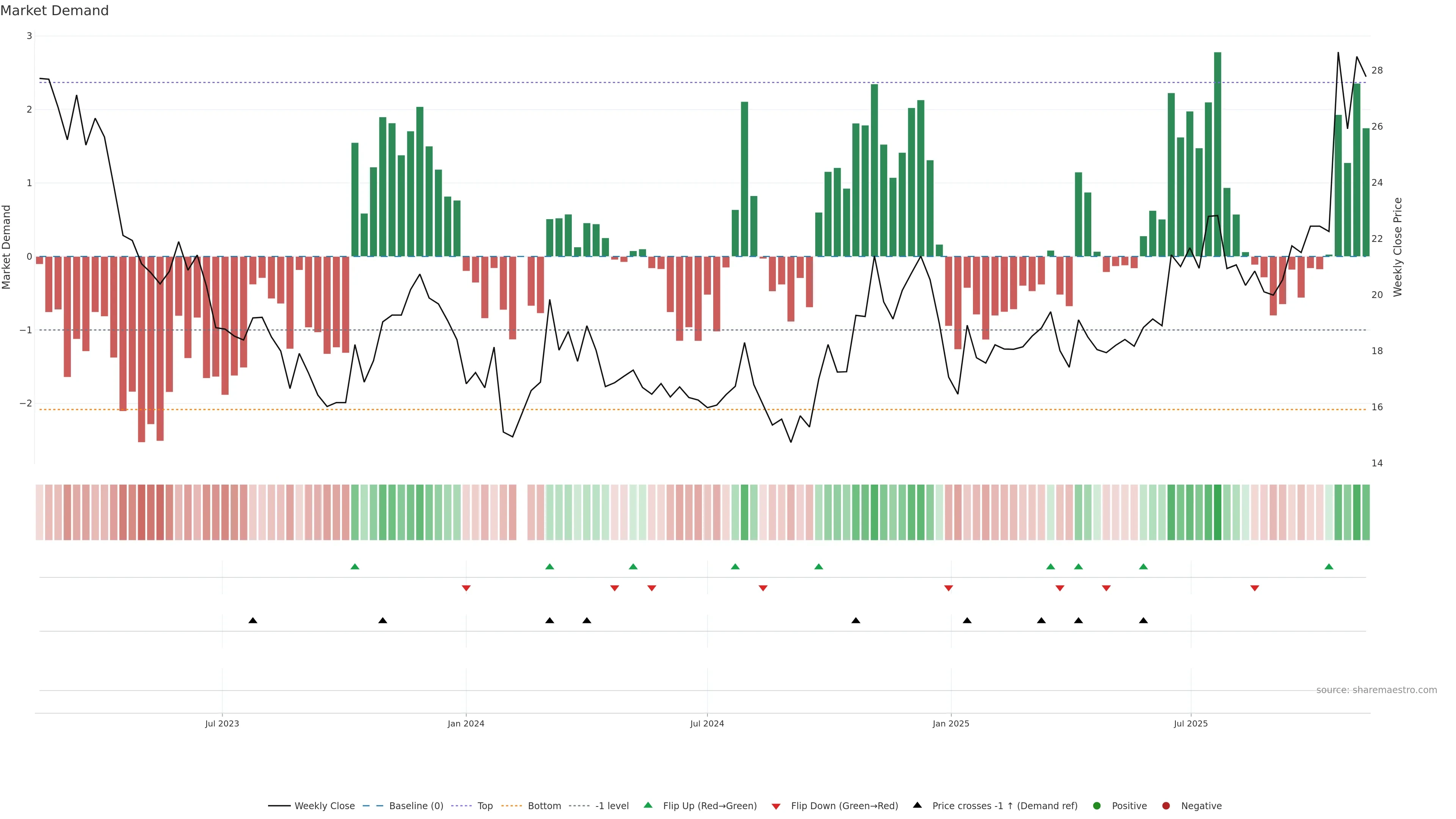
Task: Click the black Price crosses legend triangle
Action: pyautogui.click(x=917, y=805)
